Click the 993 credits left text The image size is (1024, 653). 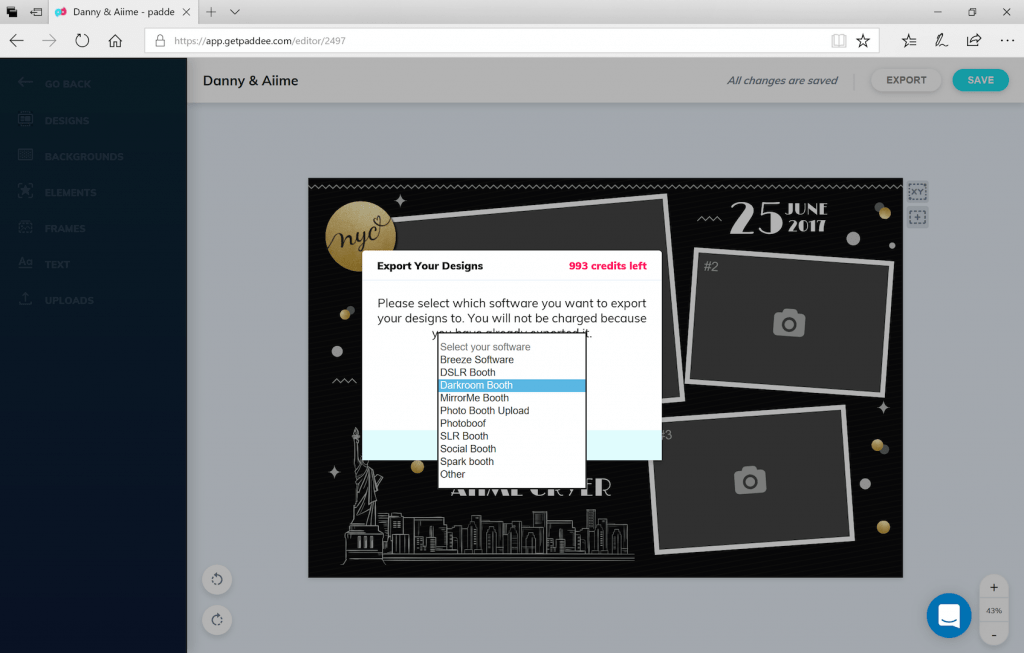pos(607,266)
